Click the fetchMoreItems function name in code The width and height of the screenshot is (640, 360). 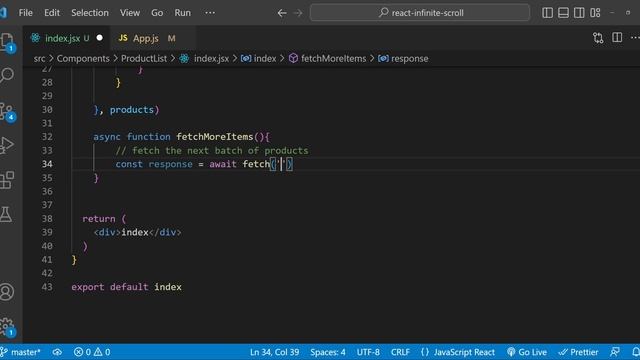pos(215,137)
